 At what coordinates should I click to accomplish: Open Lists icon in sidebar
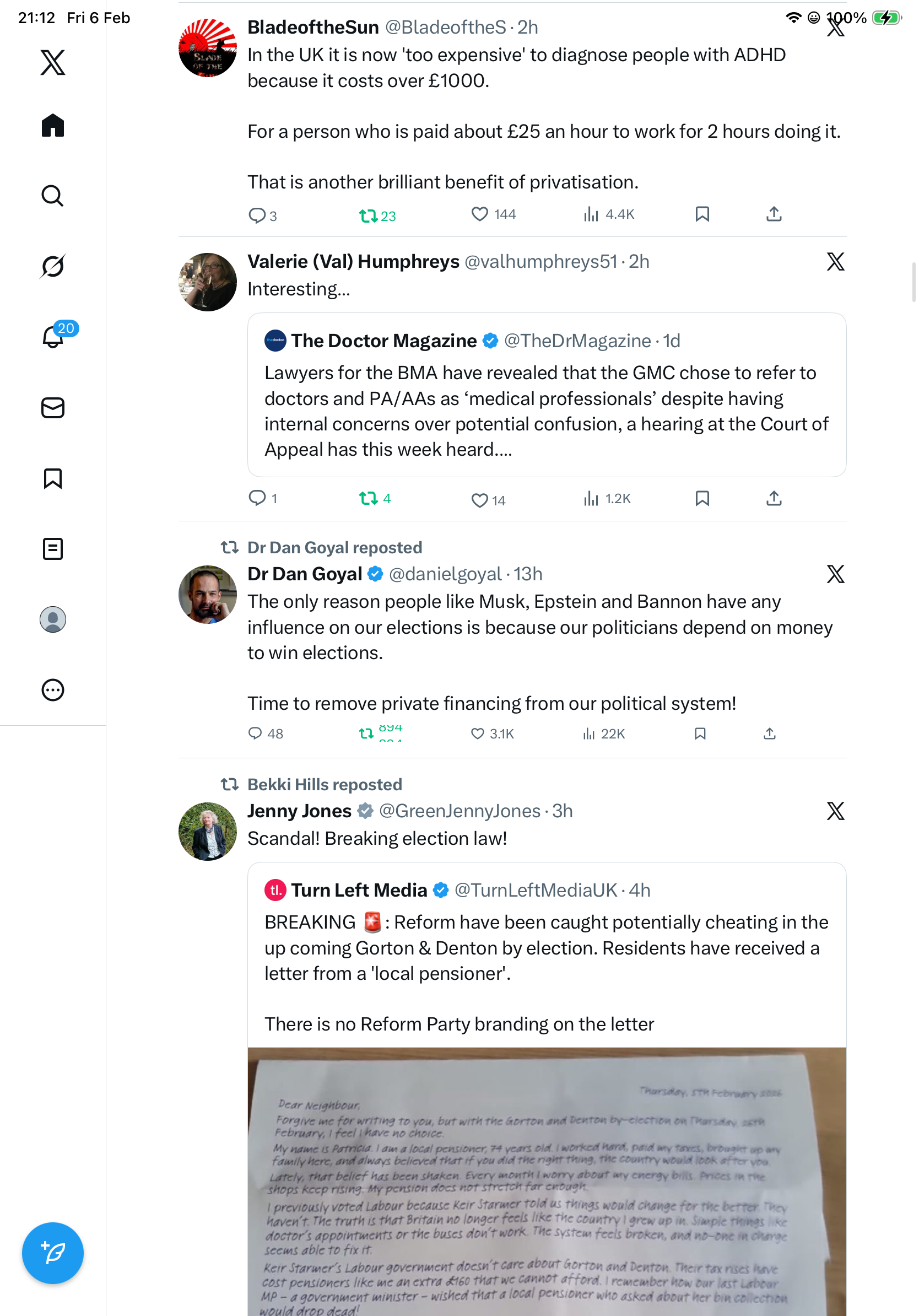[x=53, y=548]
